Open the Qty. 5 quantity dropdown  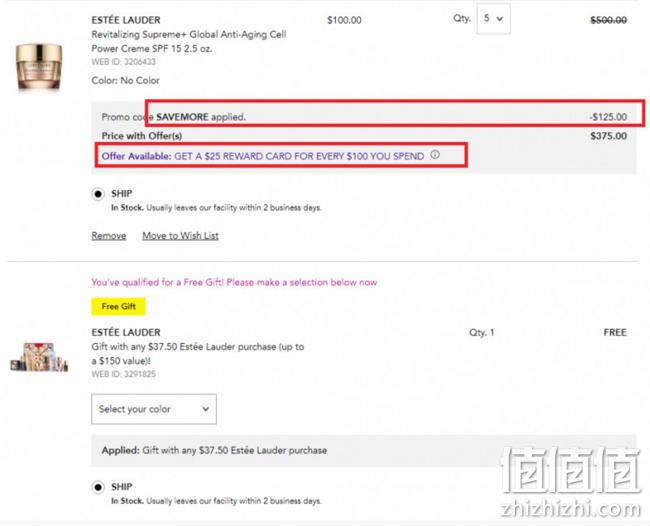coord(493,19)
